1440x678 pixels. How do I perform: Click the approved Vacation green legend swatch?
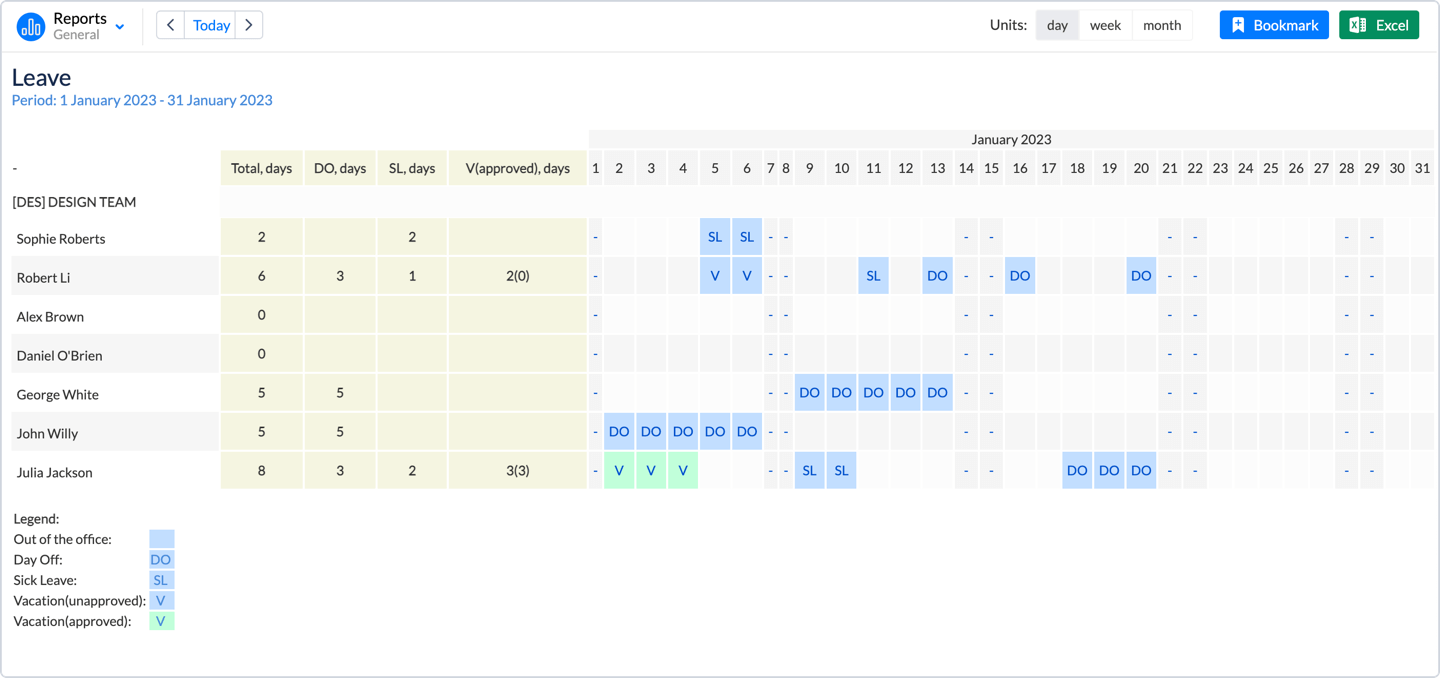161,621
